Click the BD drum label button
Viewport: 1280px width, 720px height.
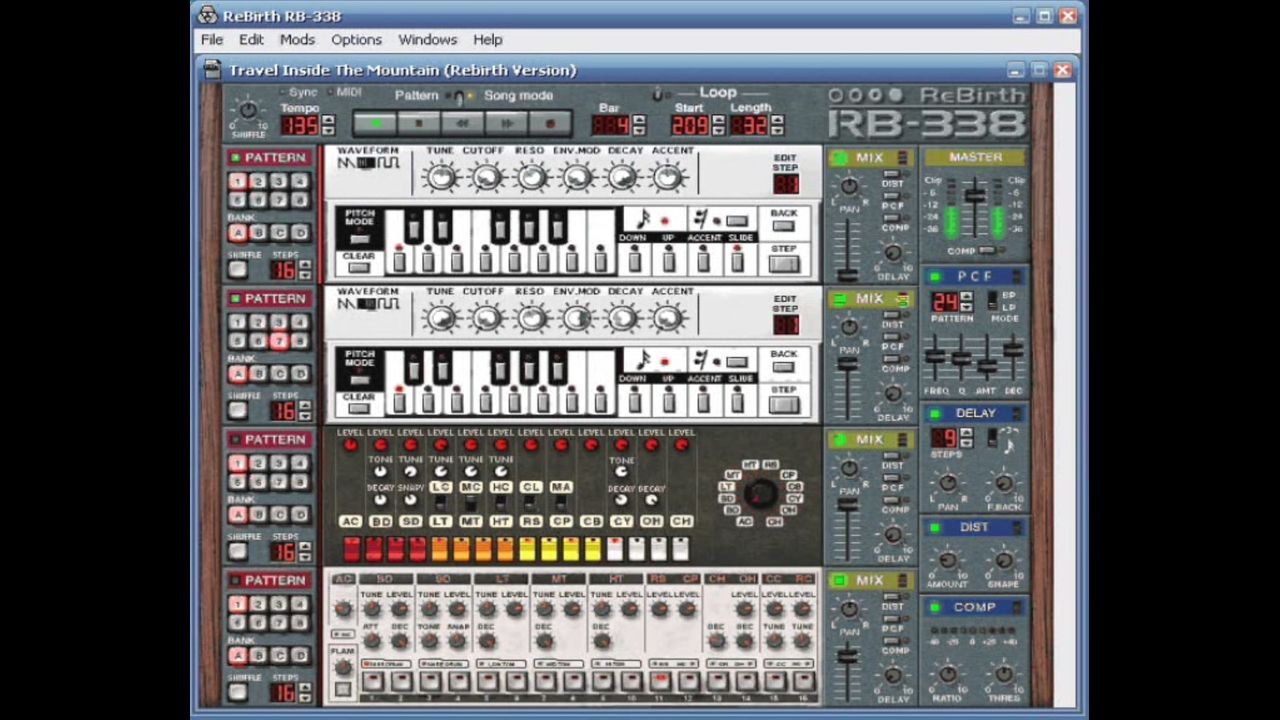[x=380, y=521]
